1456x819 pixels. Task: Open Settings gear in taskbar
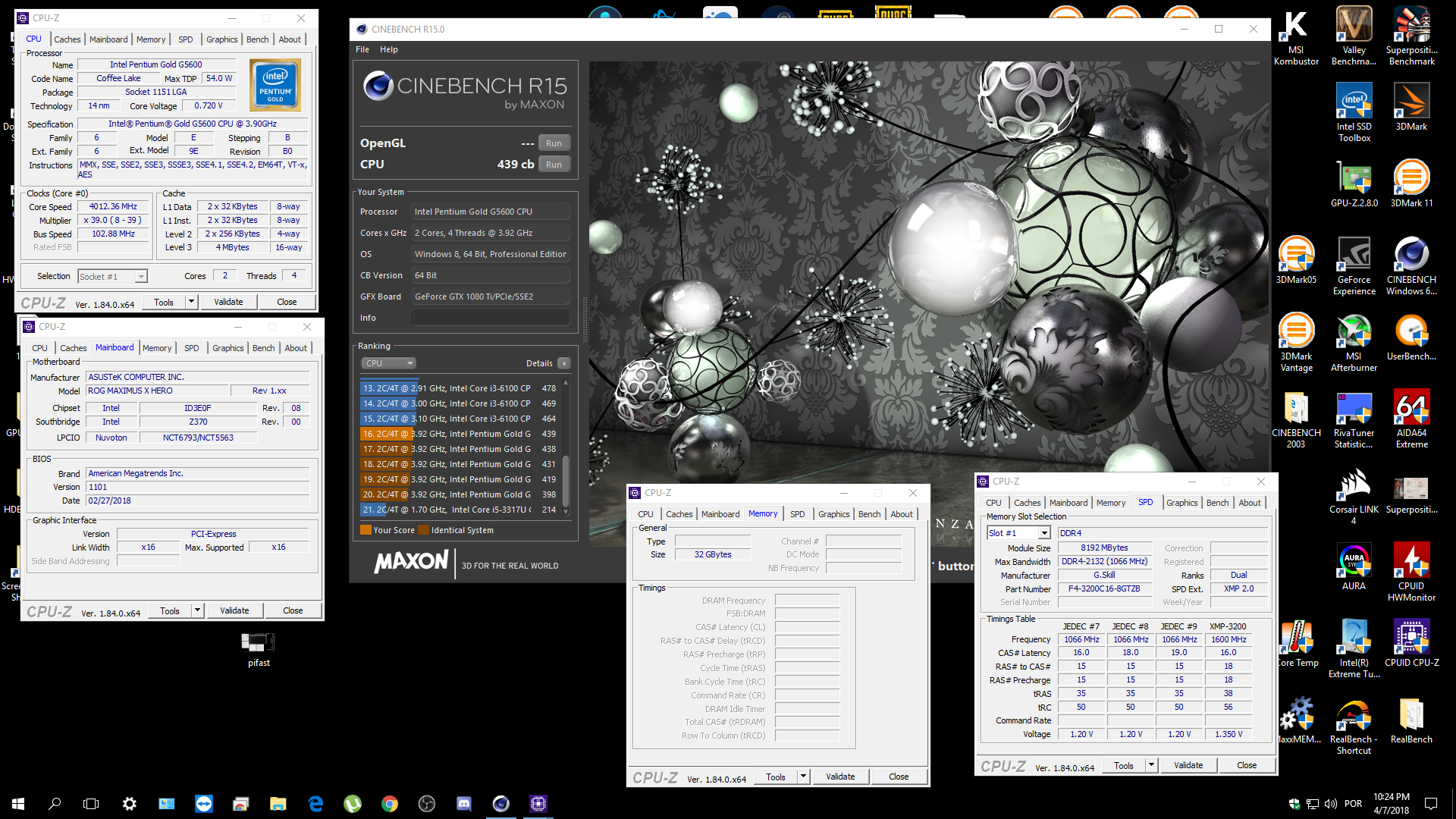click(x=130, y=804)
